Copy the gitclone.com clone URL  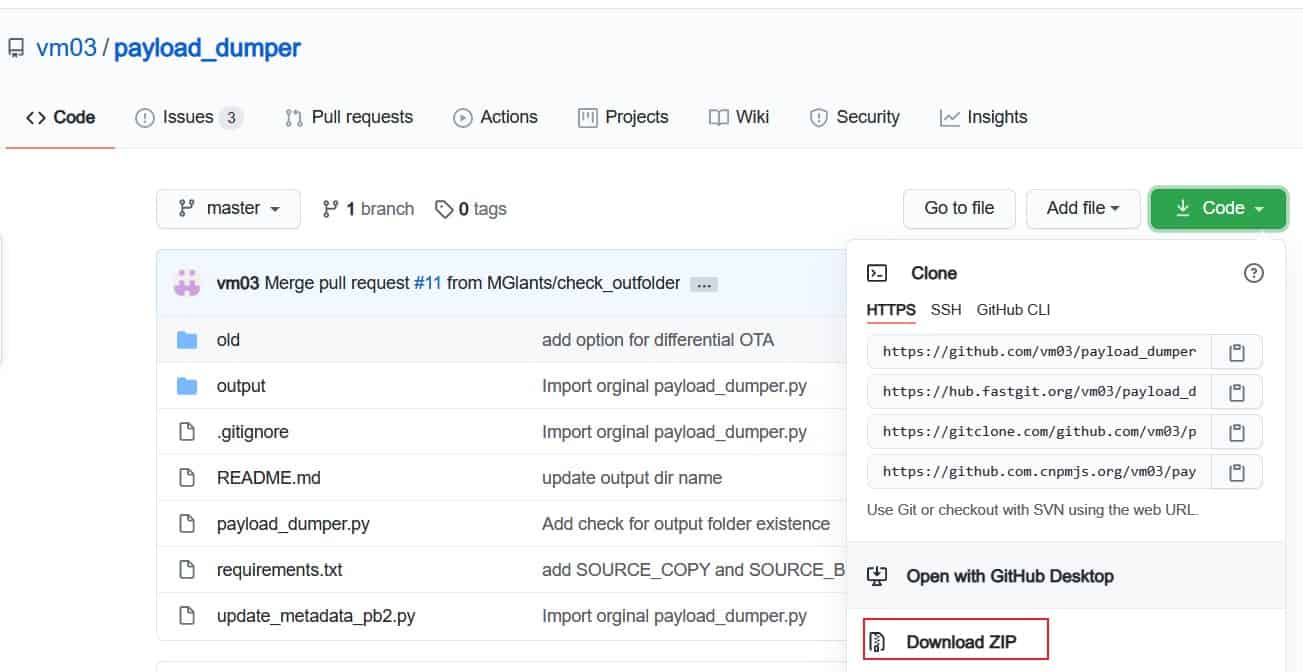coord(1238,431)
